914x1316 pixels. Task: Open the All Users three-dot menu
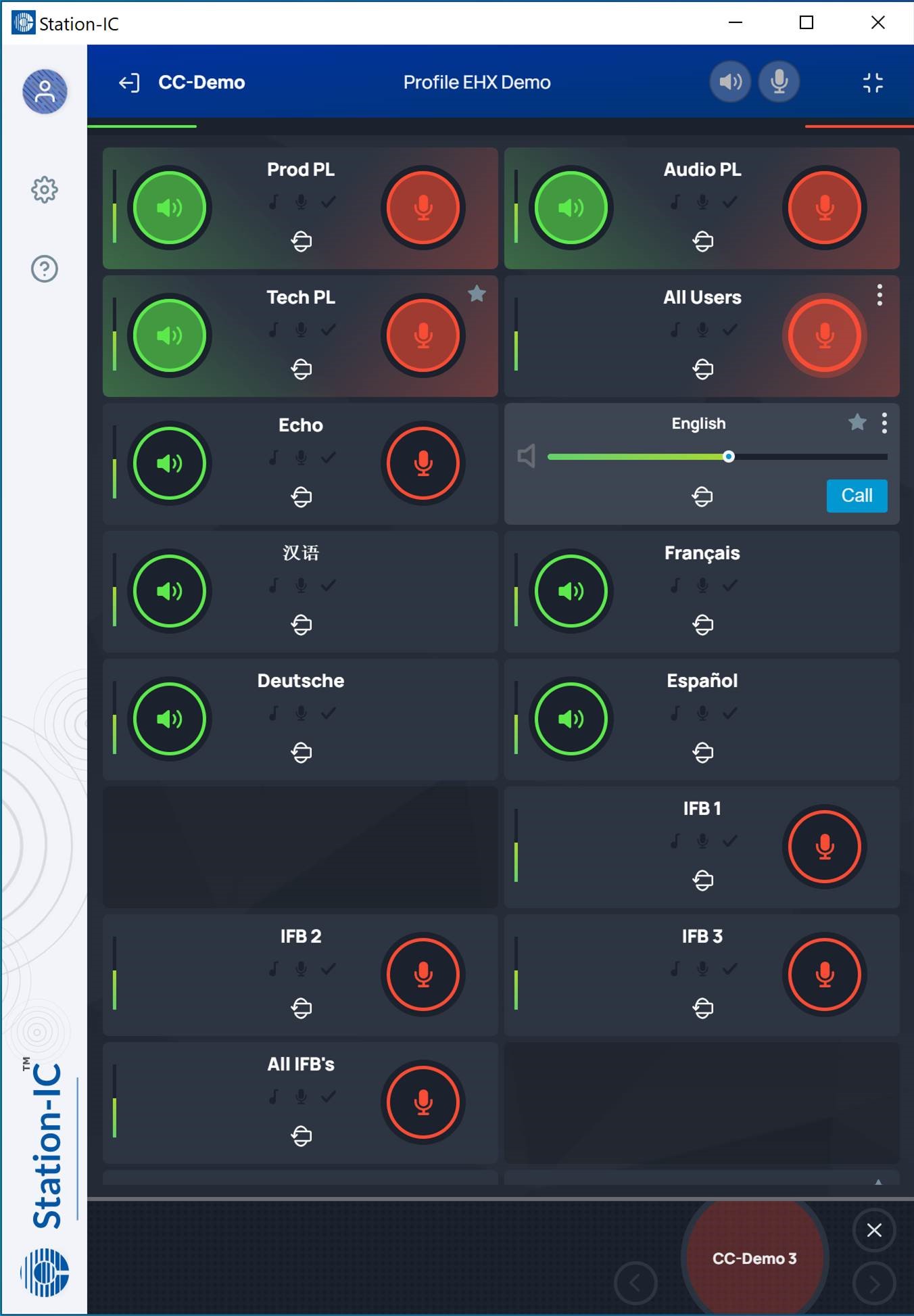click(x=880, y=295)
